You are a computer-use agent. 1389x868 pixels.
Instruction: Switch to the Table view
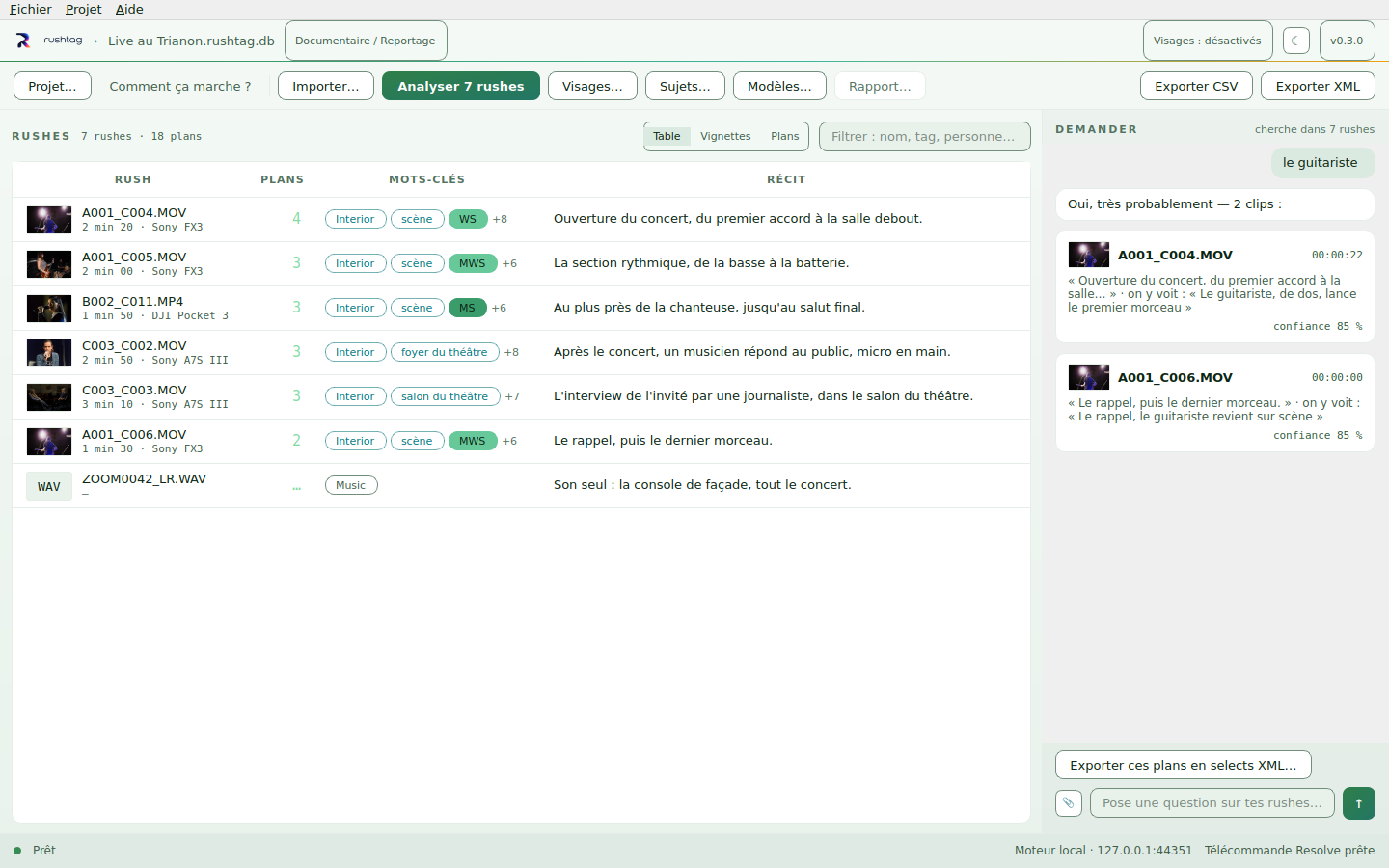point(667,137)
